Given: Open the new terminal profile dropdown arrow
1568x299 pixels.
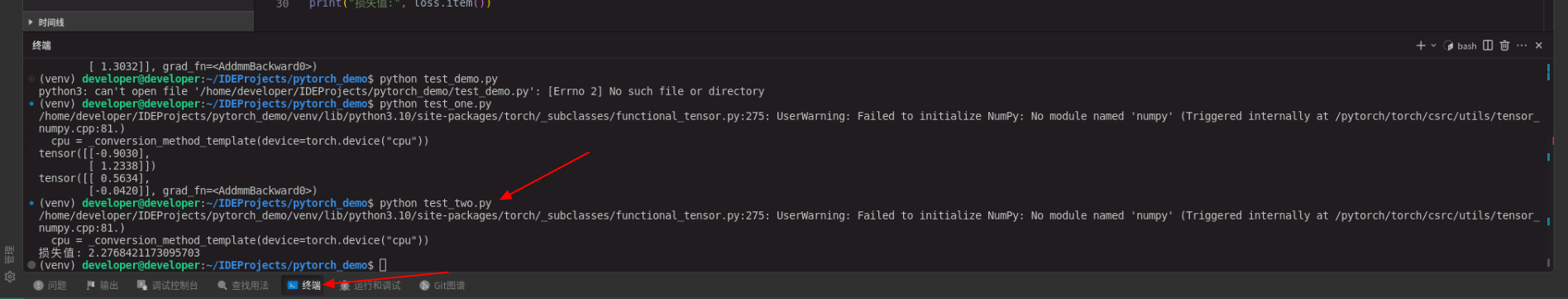Looking at the screenshot, I should pos(1433,46).
